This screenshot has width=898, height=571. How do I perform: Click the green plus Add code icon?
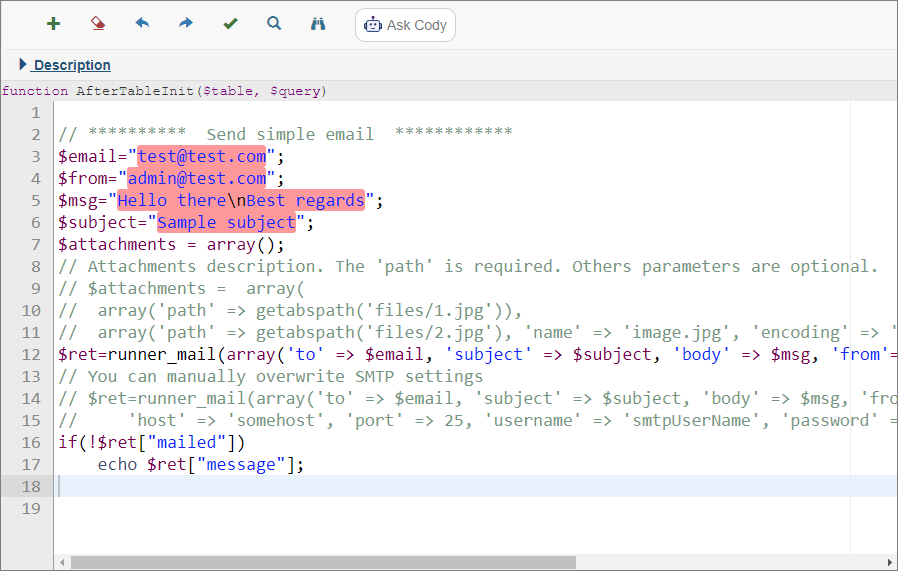pyautogui.click(x=53, y=24)
